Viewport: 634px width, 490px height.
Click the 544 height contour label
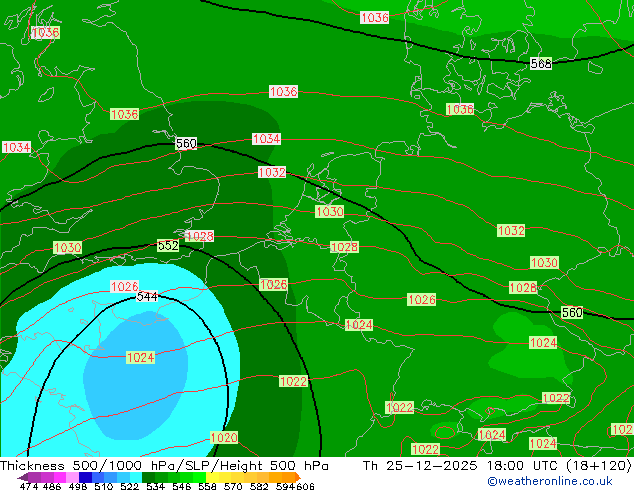(x=147, y=297)
